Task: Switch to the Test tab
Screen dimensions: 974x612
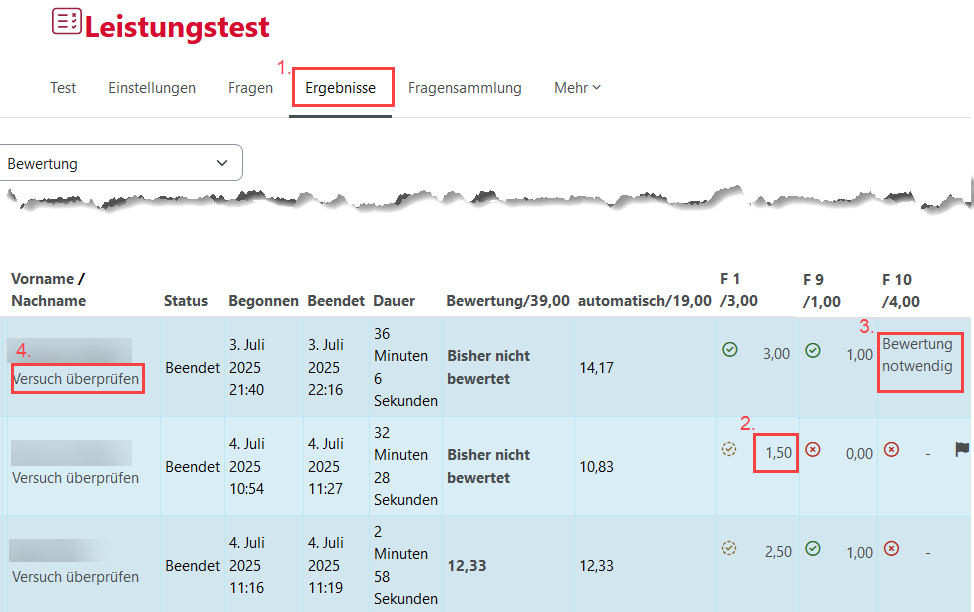Action: [63, 87]
